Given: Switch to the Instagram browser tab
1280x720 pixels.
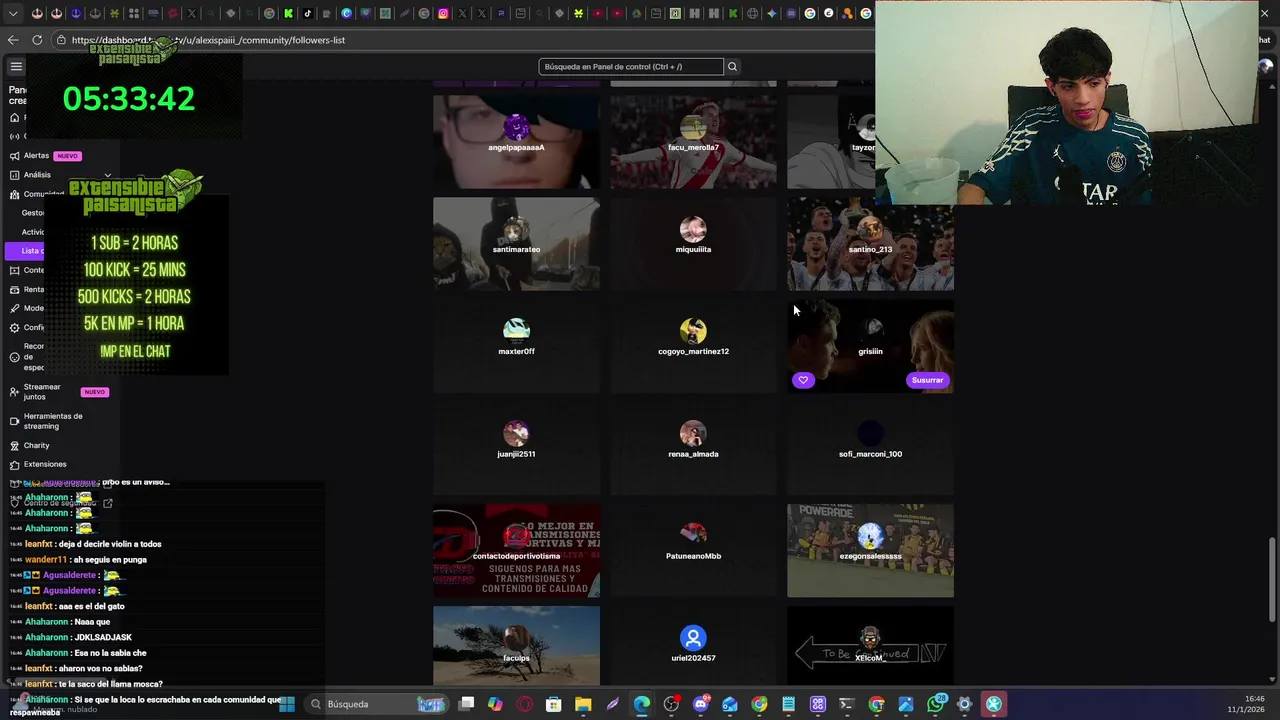Looking at the screenshot, I should pos(443,13).
